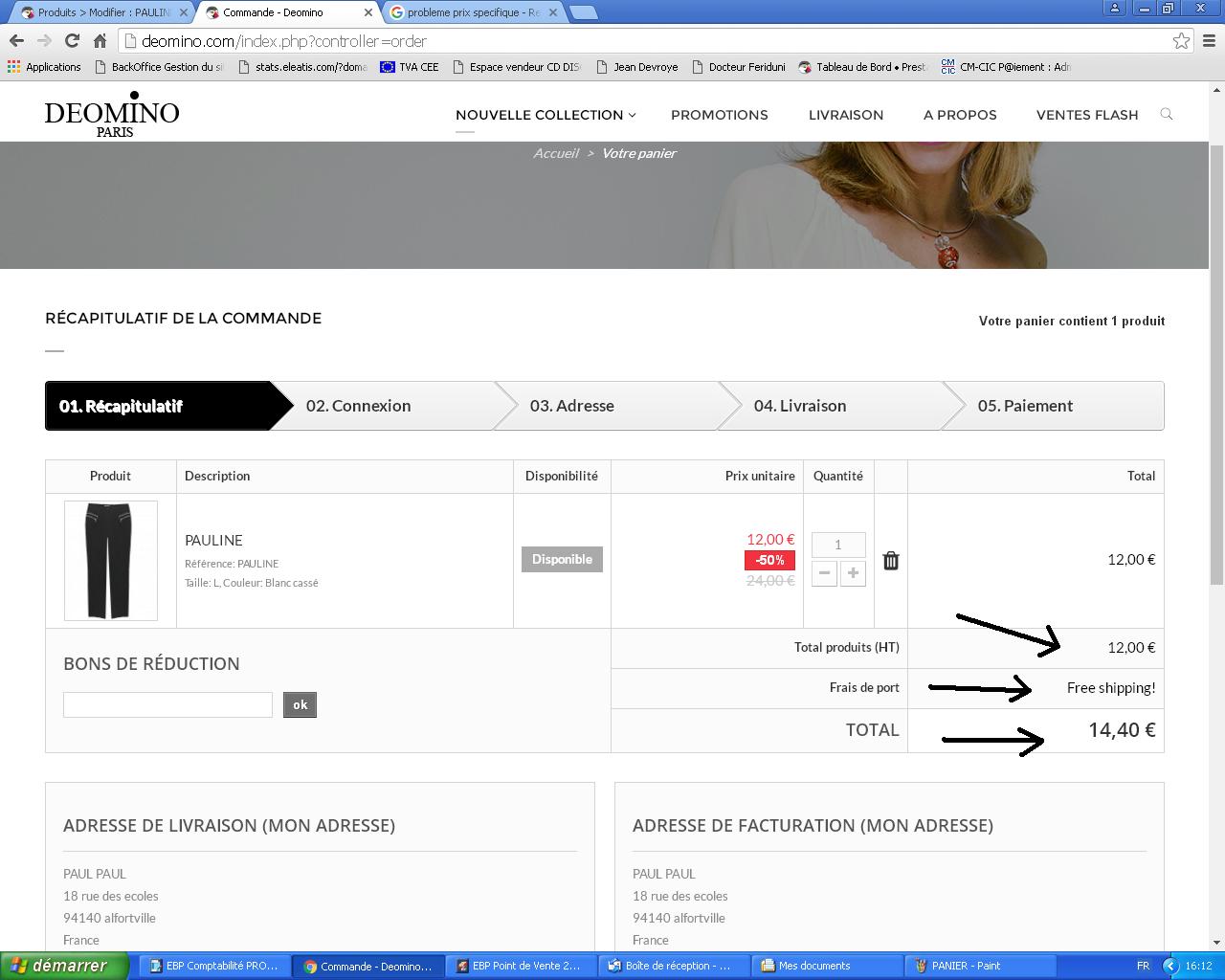The width and height of the screenshot is (1225, 980).
Task: Open CM-CIC P@iement bookmark
Action: [x=1006, y=67]
